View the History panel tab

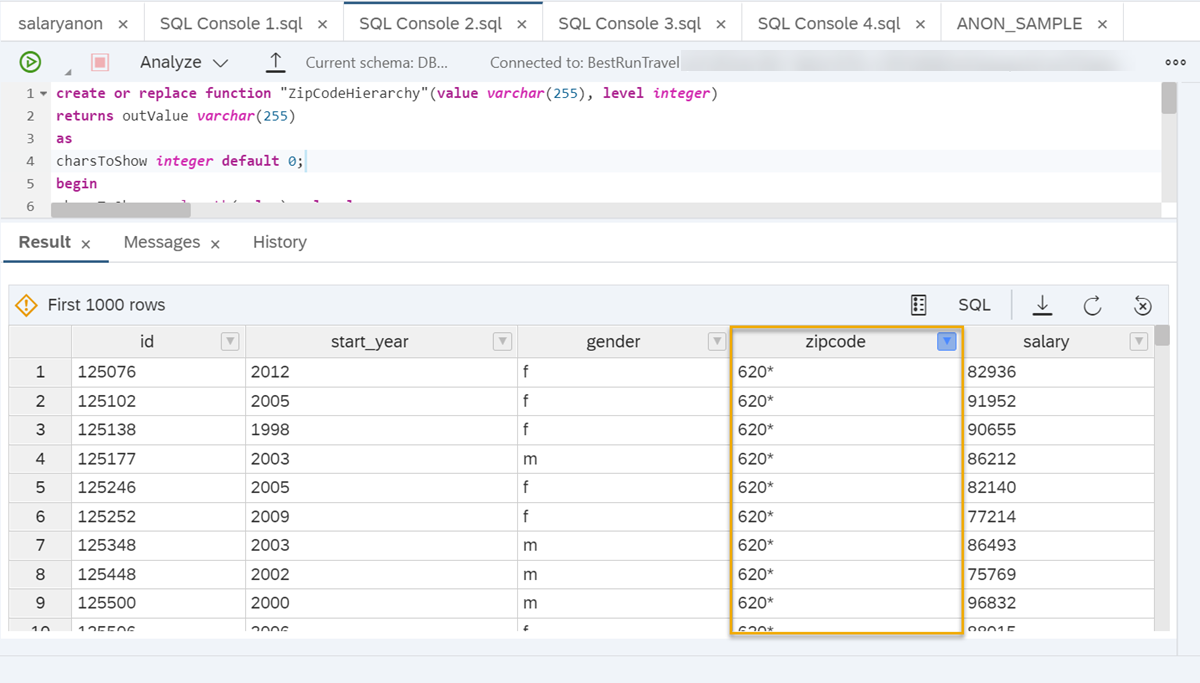[x=280, y=242]
